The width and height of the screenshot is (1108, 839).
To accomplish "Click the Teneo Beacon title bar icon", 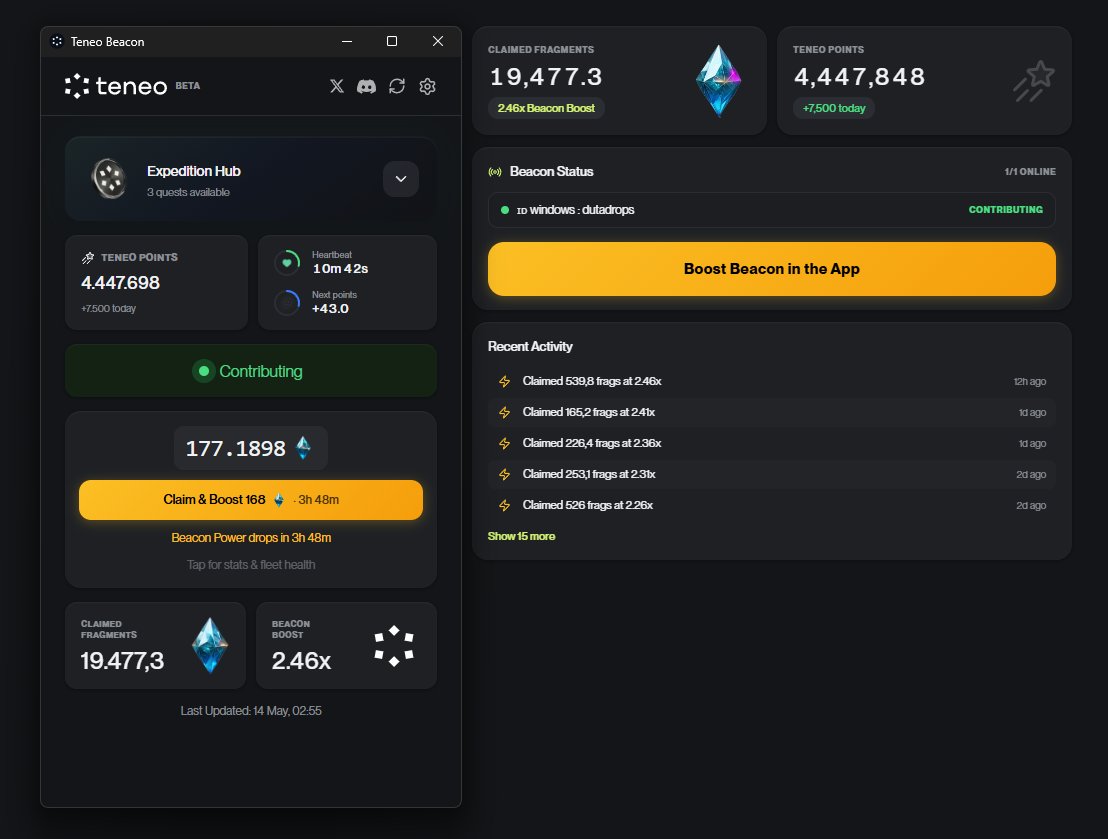I will tap(57, 42).
